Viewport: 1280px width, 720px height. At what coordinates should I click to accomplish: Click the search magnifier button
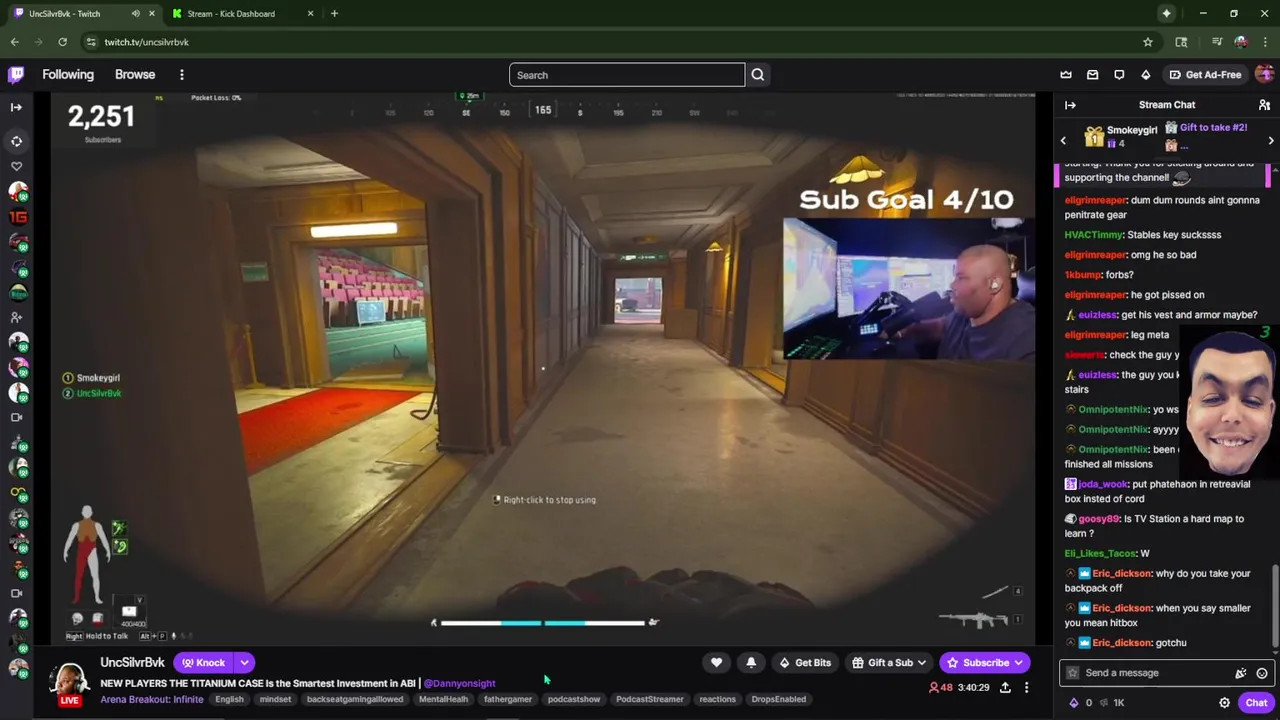[758, 75]
